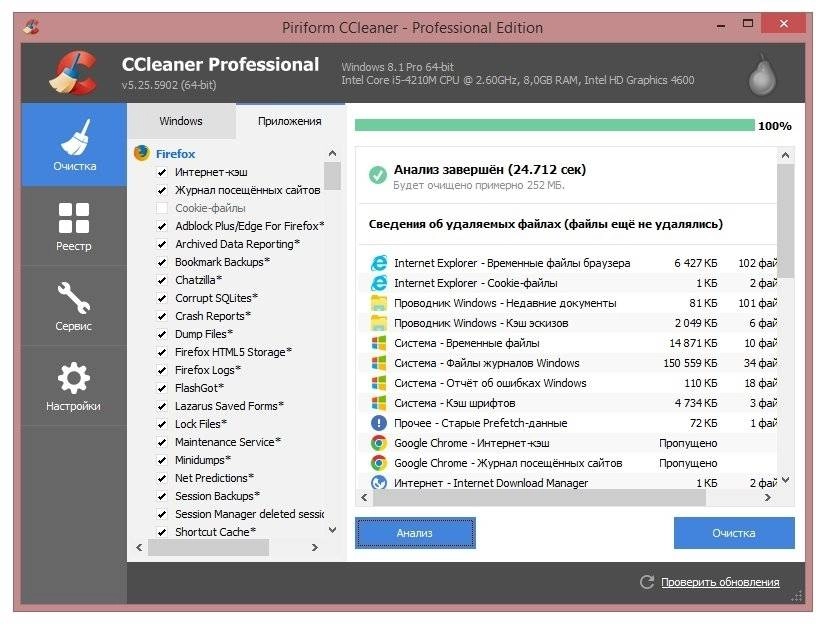Screen dimensions: 830x631
Task: Toggle Shortcut Cache checkbox
Action: coord(162,532)
